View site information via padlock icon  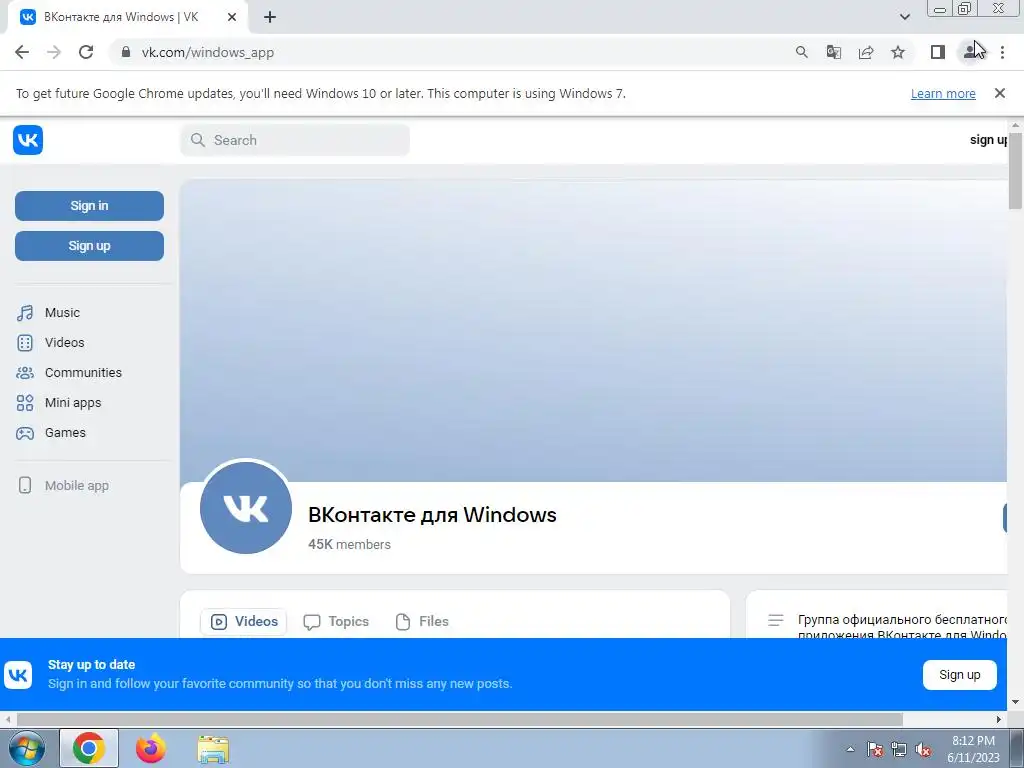[126, 52]
